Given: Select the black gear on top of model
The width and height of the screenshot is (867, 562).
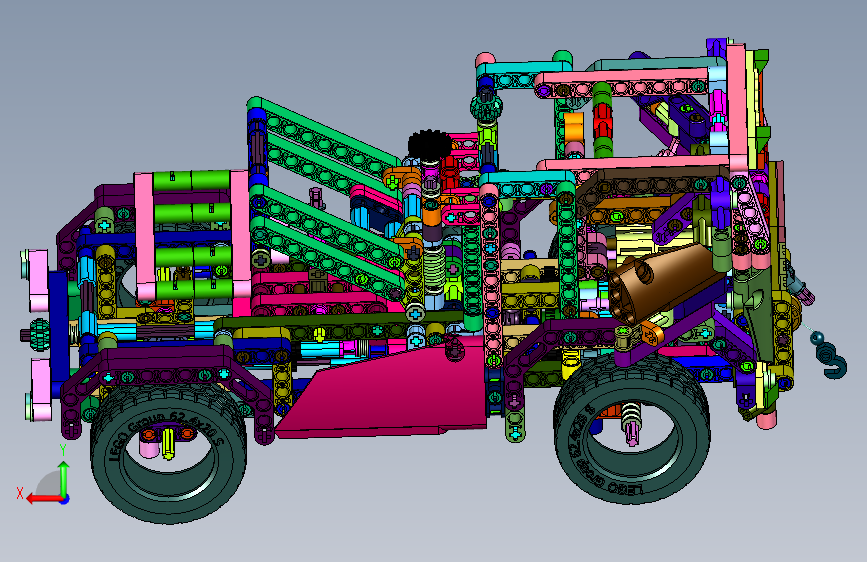Looking at the screenshot, I should (x=430, y=144).
